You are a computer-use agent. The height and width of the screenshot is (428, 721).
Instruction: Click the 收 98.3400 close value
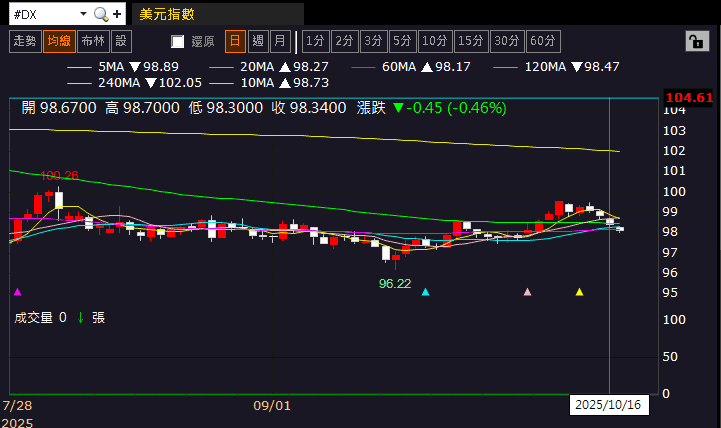point(309,108)
